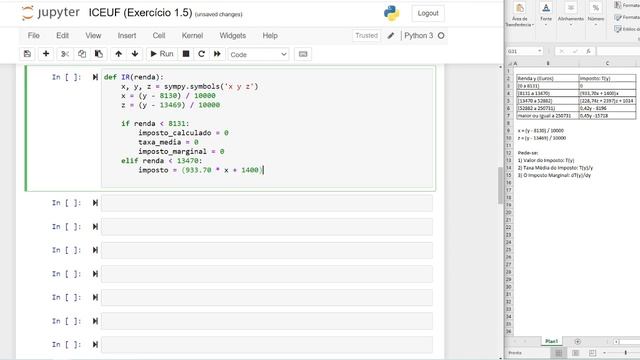Click the Python logo icon in header
Screen dimensions: 640x360
391,13
